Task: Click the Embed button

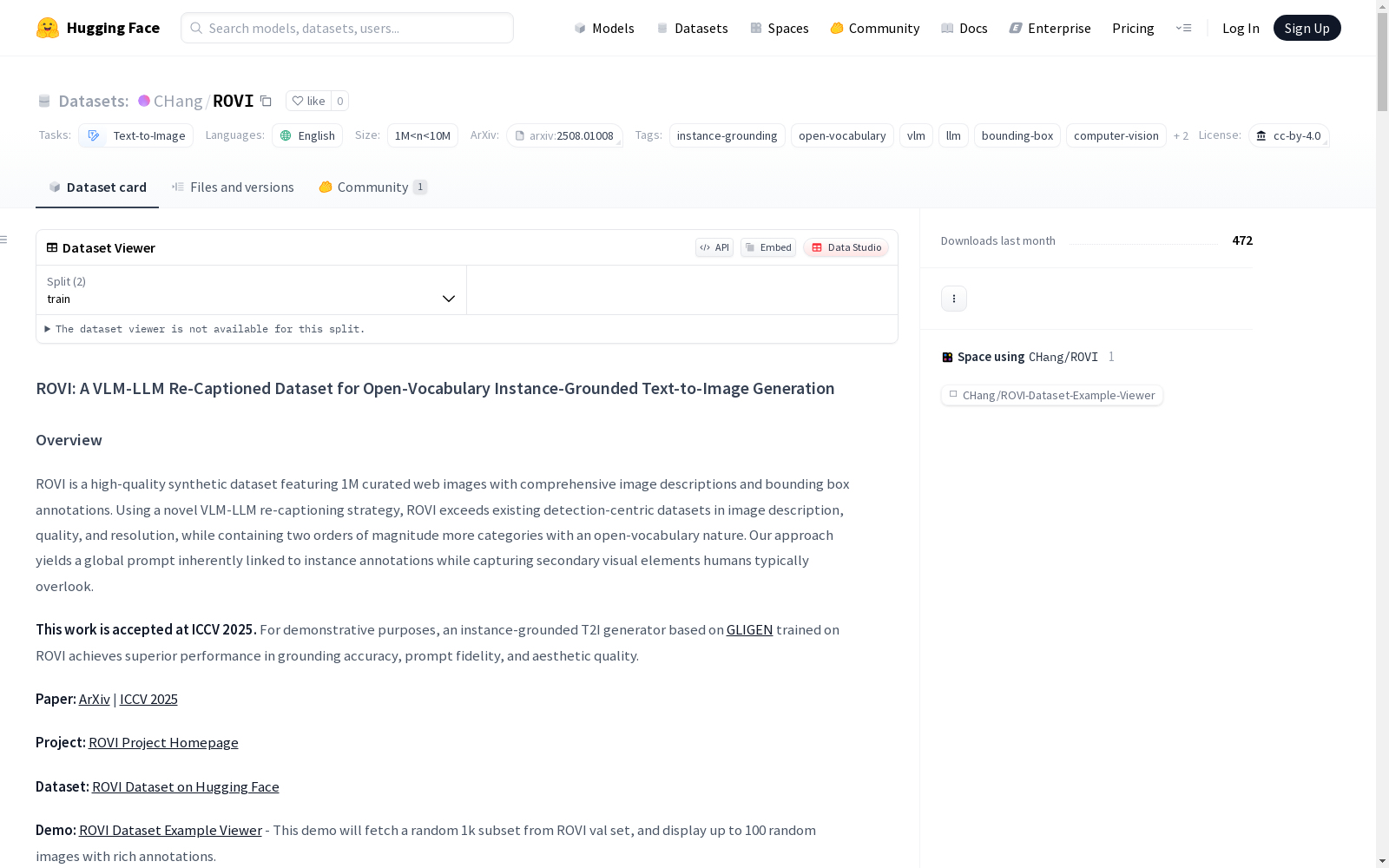Action: (768, 247)
